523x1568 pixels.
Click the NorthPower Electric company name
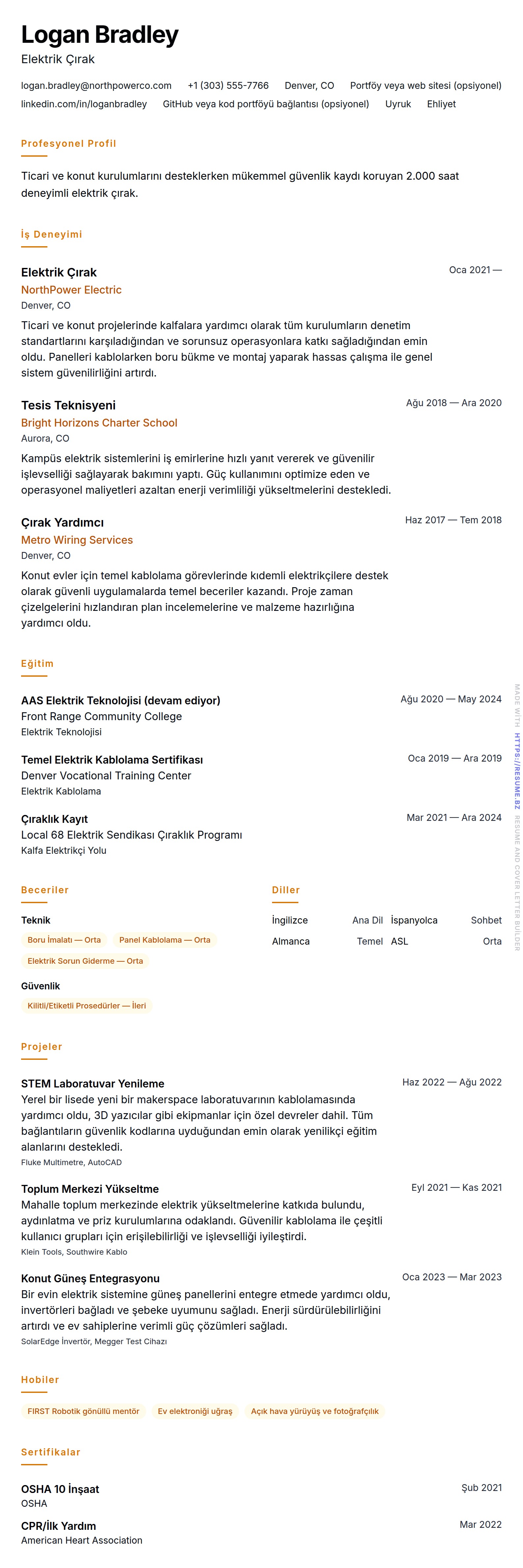click(71, 290)
